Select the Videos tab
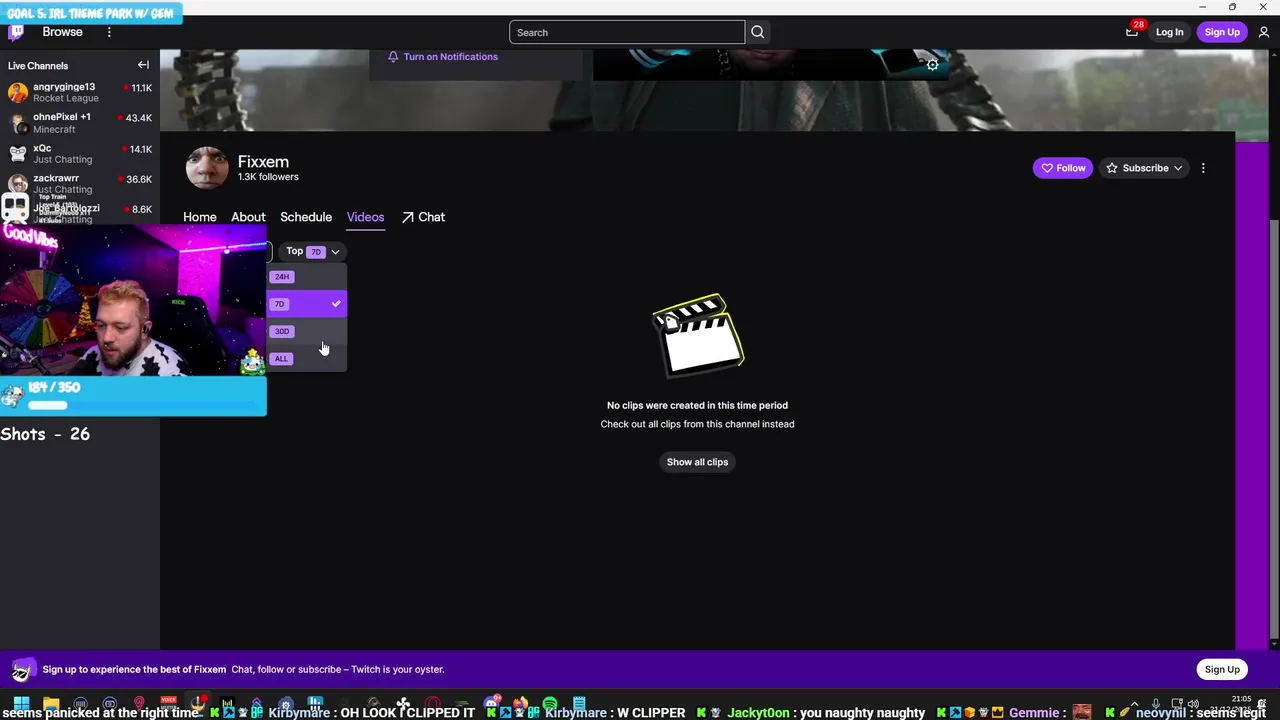Viewport: 1280px width, 720px height. (x=365, y=217)
